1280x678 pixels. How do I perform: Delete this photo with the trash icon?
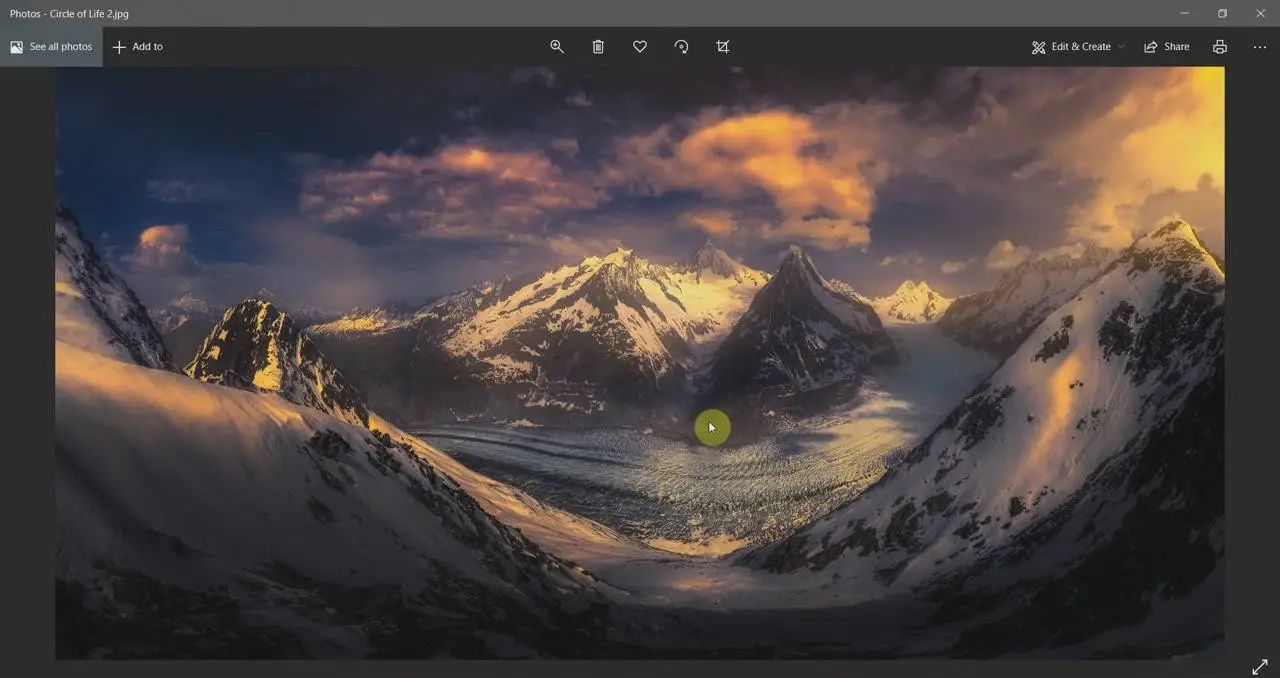tap(598, 47)
